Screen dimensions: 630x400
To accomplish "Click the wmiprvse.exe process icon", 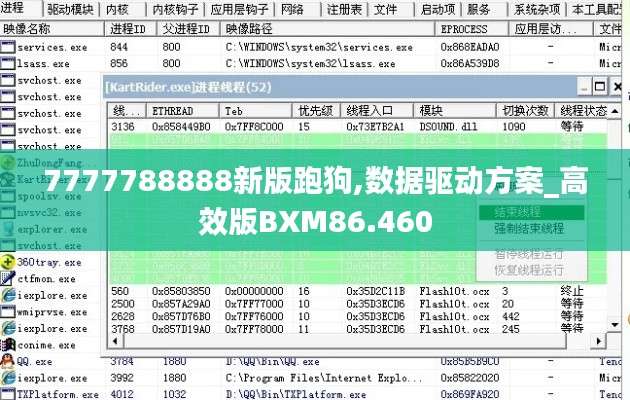I will (x=8, y=312).
